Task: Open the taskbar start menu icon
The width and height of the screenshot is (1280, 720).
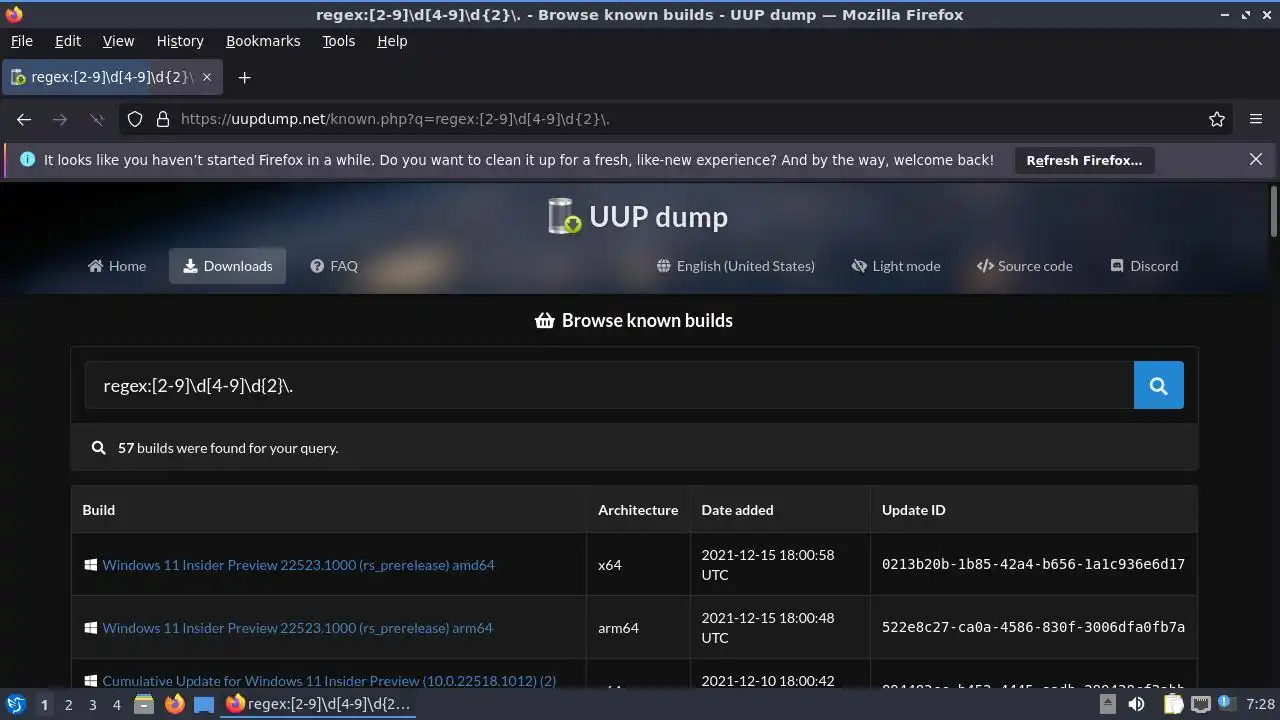Action: coord(15,704)
